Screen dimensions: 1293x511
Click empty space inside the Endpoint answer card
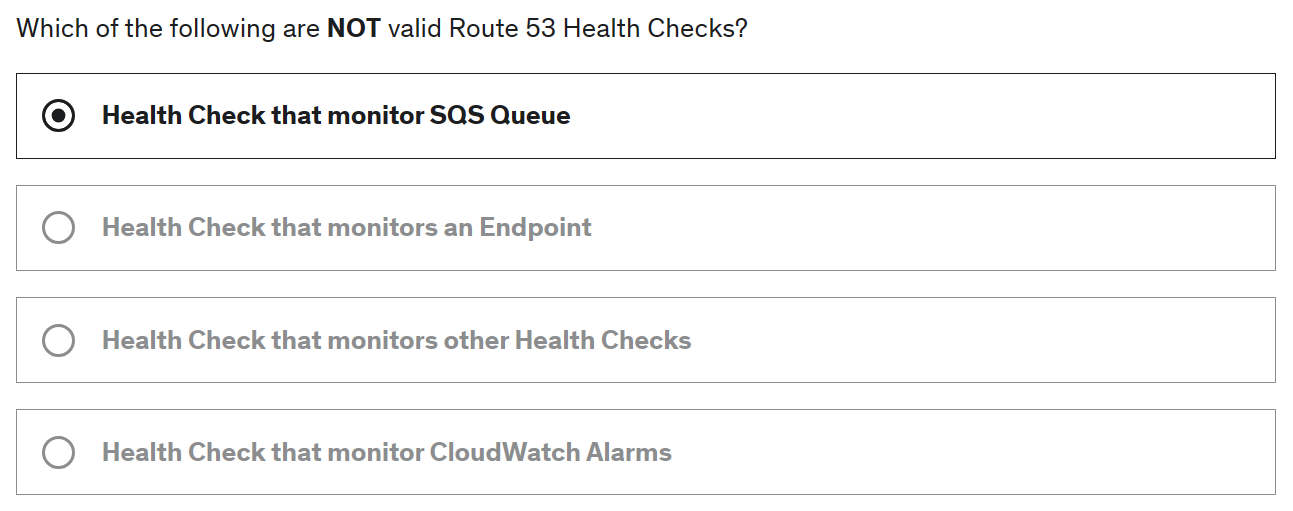900,228
